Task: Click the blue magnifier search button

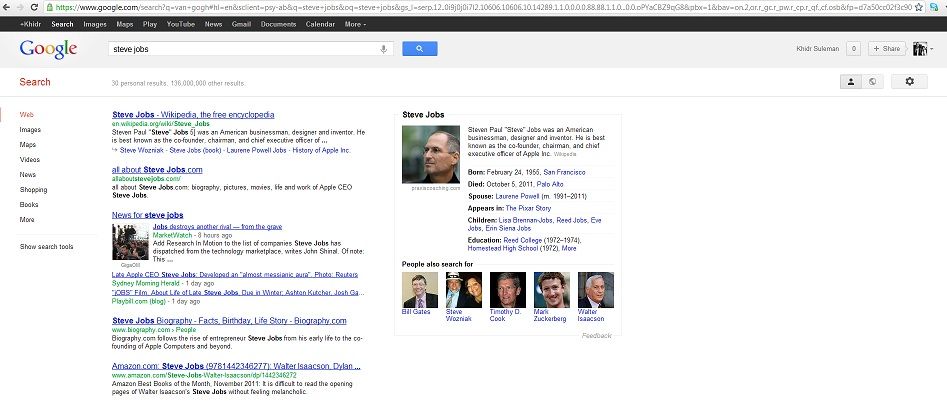Action: tap(420, 49)
